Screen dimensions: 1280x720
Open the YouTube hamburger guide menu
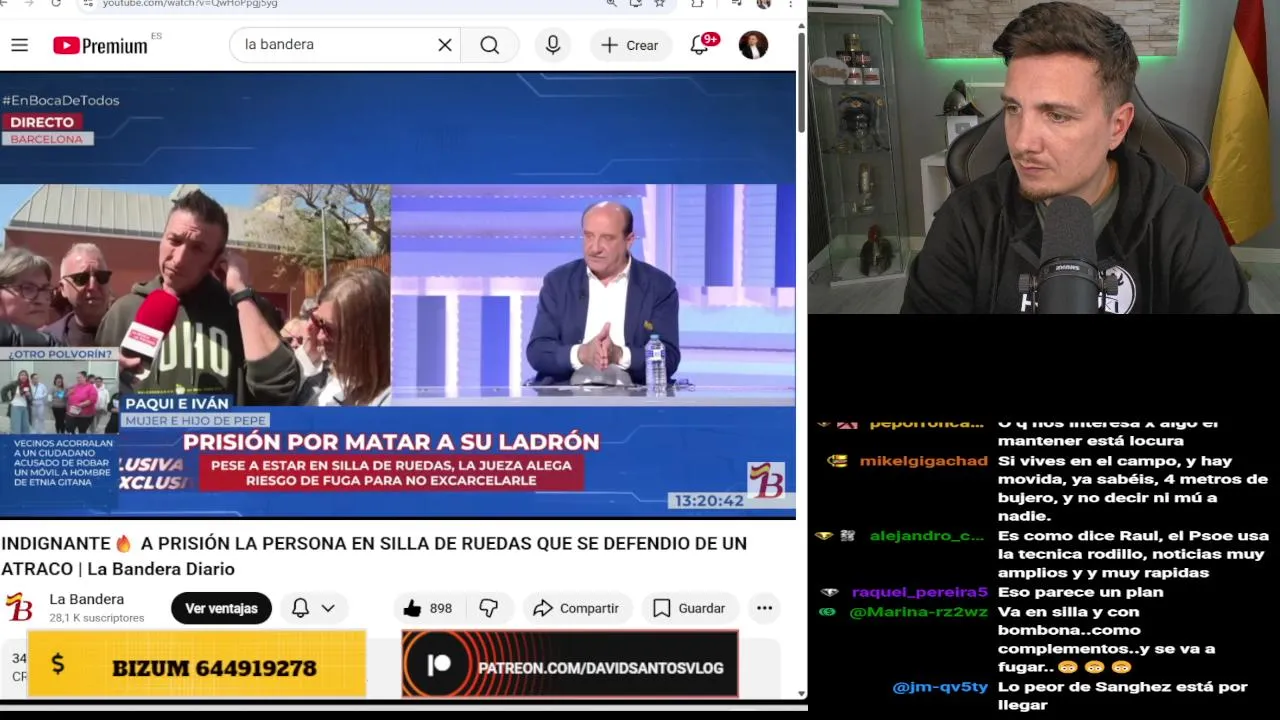point(19,45)
